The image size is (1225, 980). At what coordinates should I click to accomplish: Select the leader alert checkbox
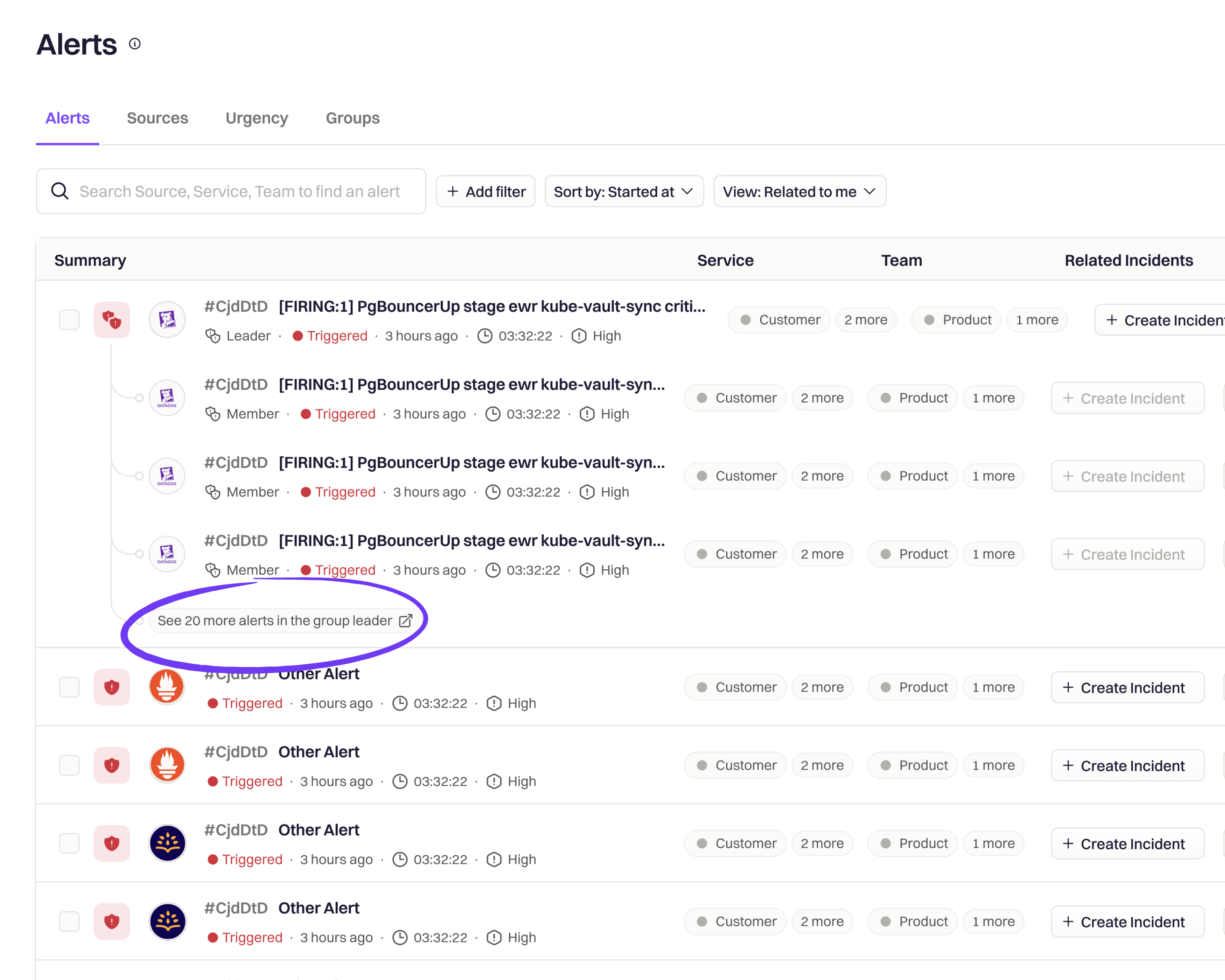tap(69, 320)
